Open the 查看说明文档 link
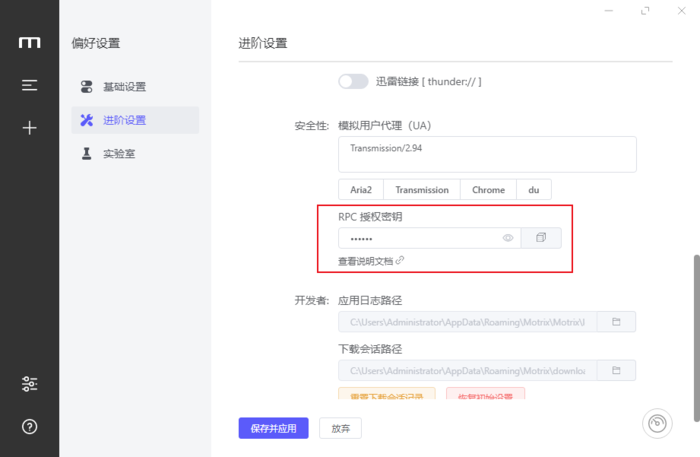 [x=370, y=261]
